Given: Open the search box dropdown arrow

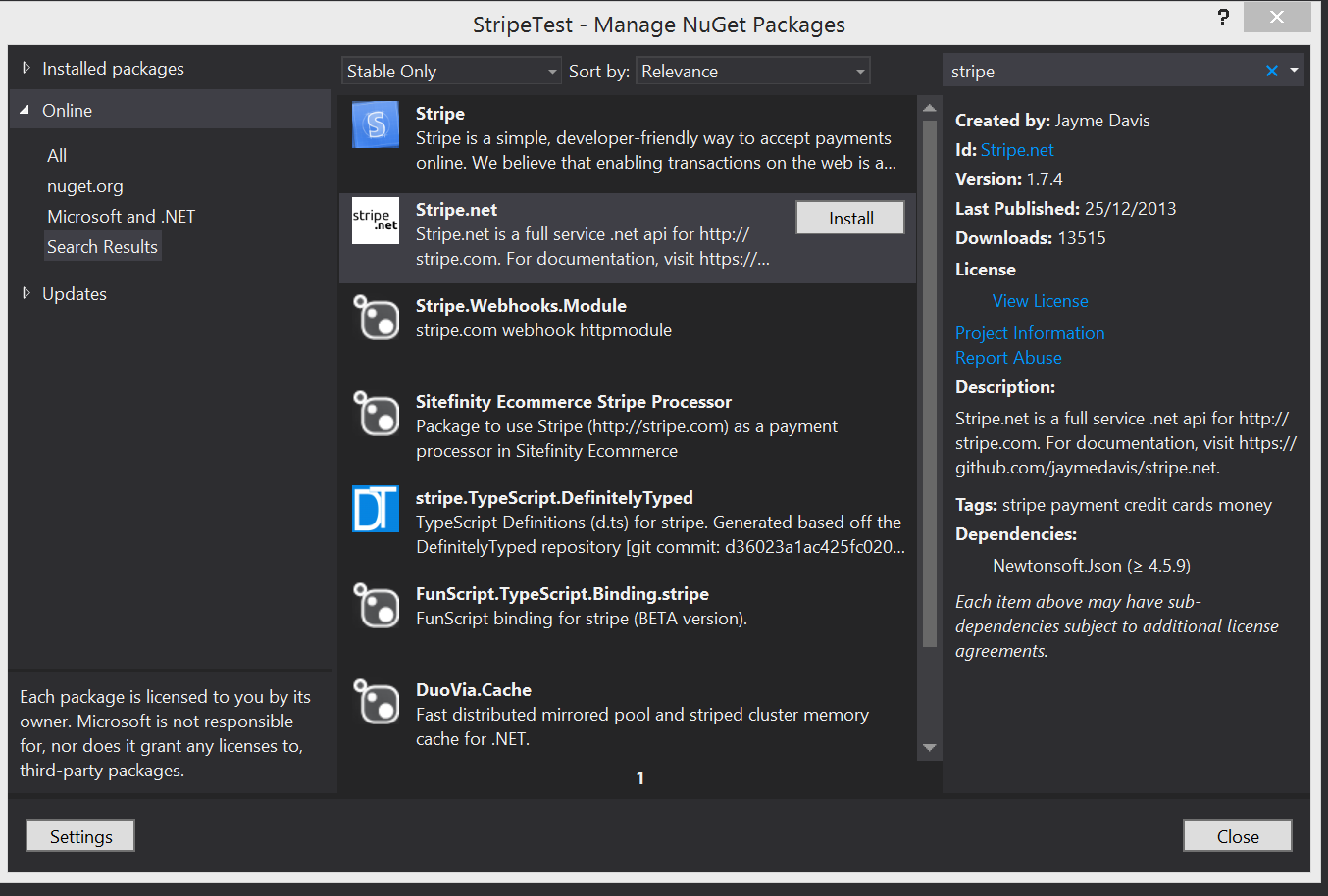Looking at the screenshot, I should 1294,71.
